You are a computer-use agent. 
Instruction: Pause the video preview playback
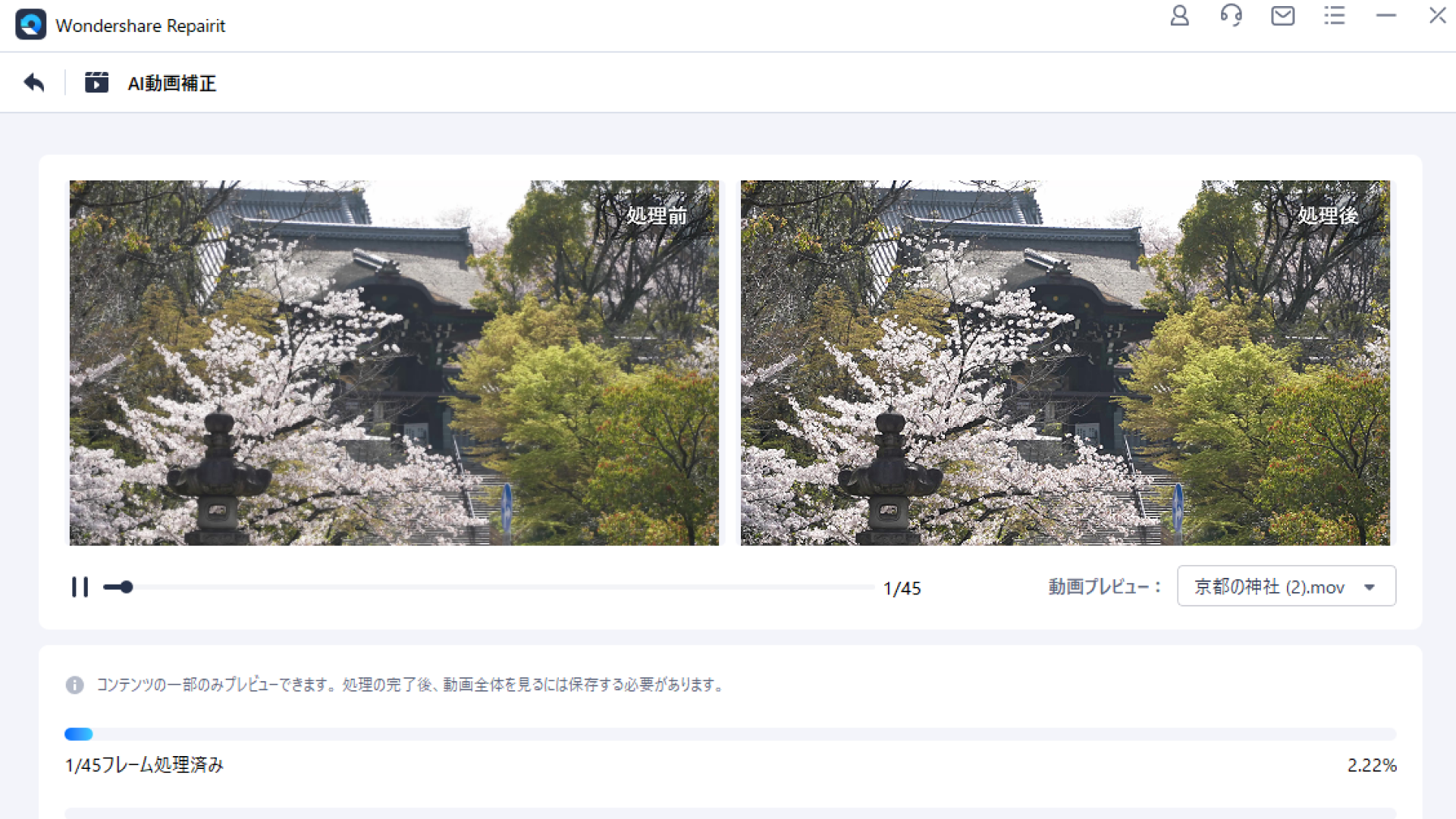pyautogui.click(x=80, y=587)
